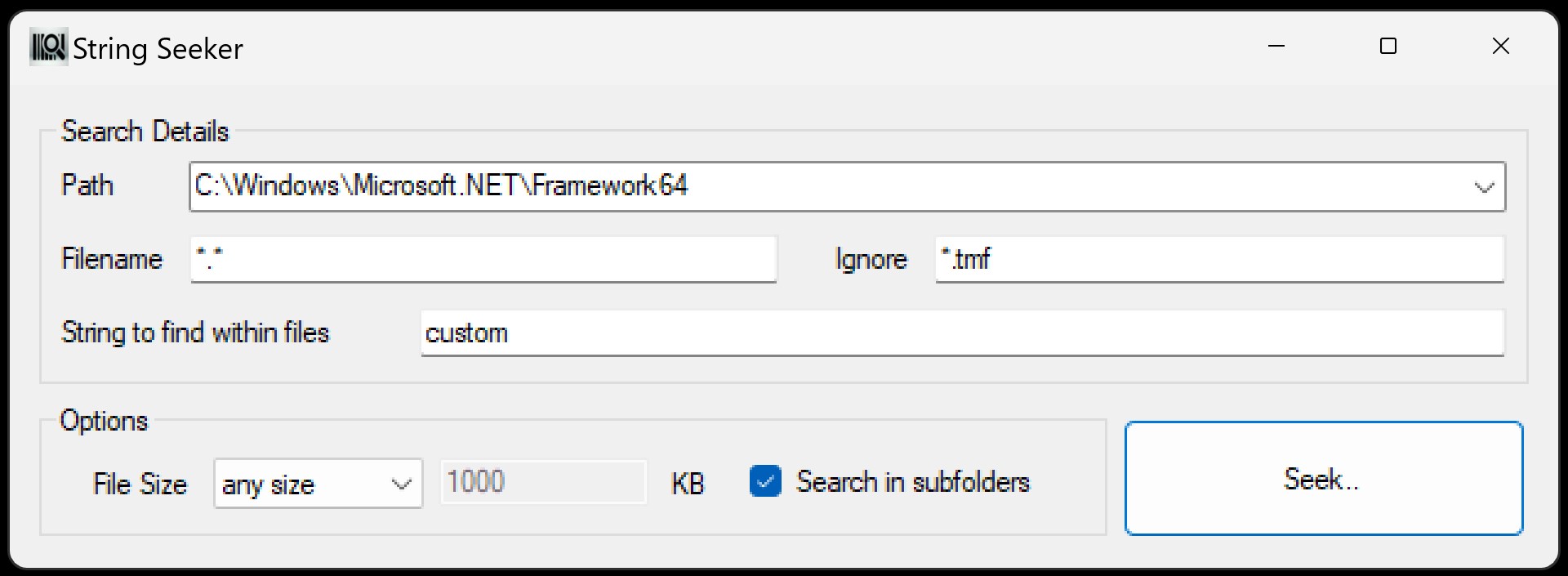Toggle the Search in subfolders option
Image resolution: width=1568 pixels, height=576 pixels.
pos(764,483)
